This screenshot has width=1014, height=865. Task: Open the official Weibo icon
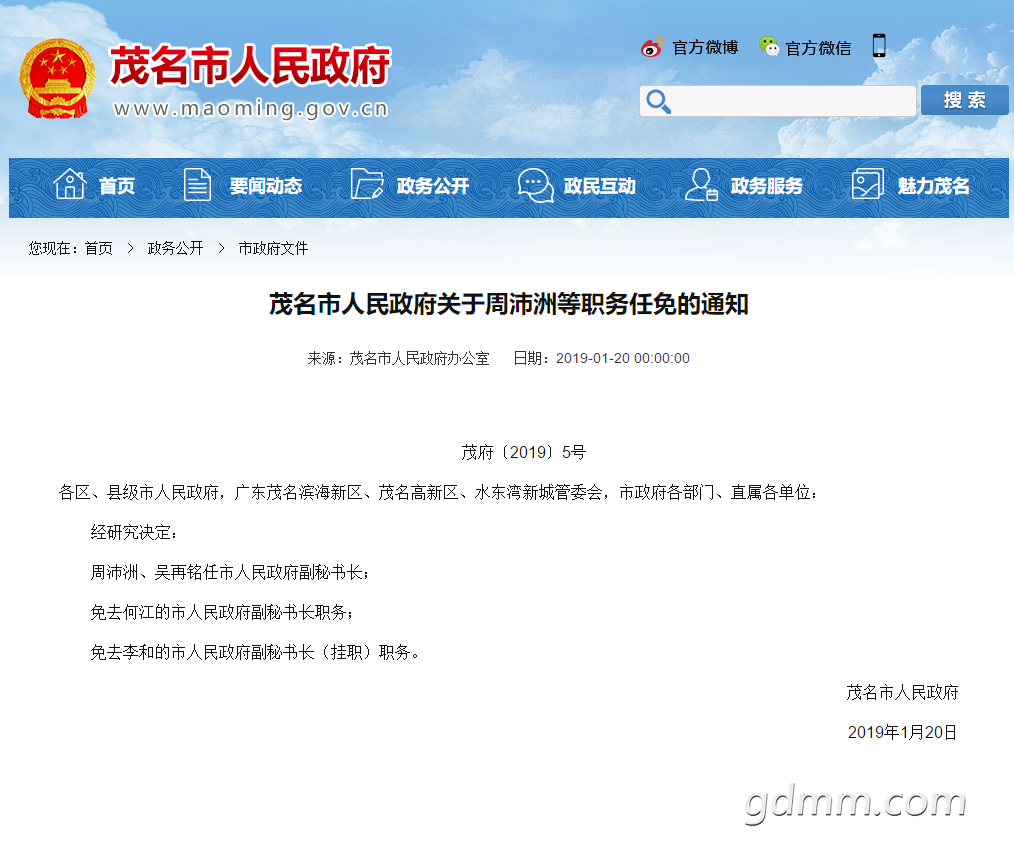pos(652,47)
